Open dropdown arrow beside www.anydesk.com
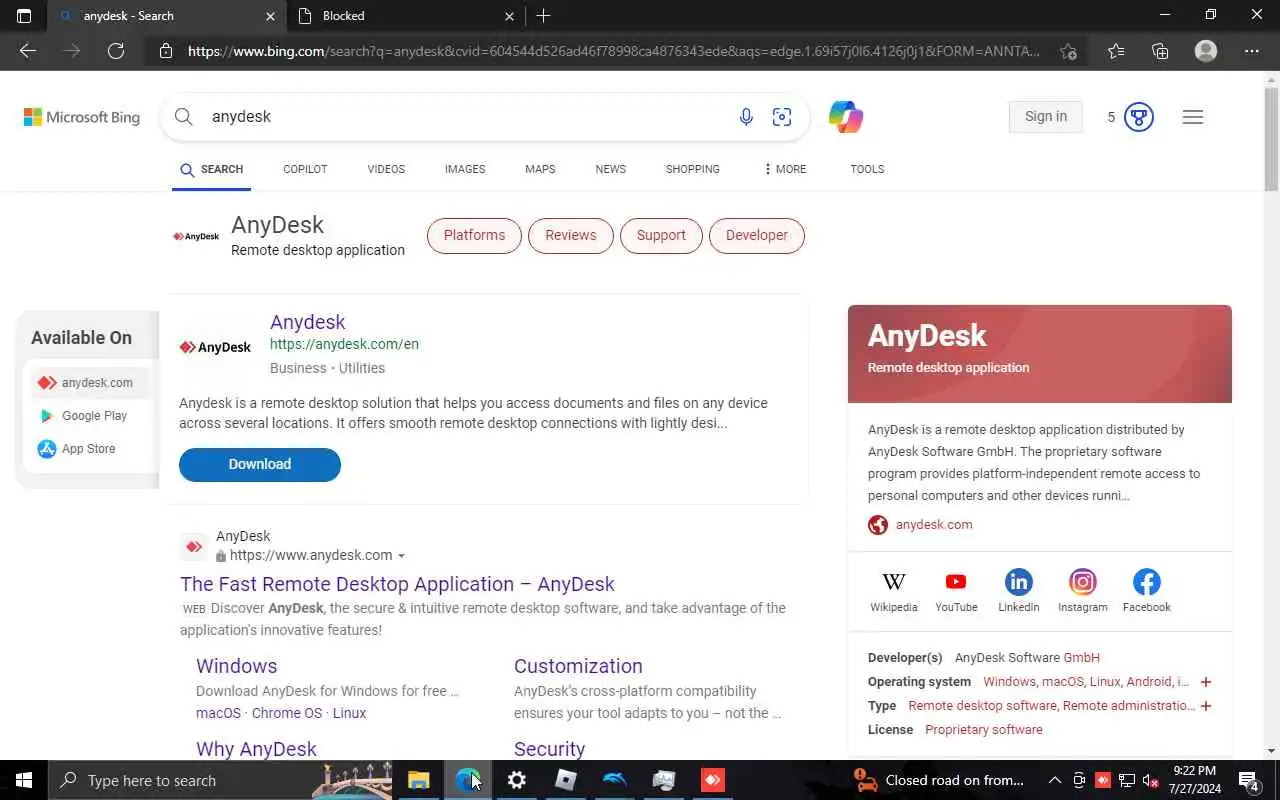The image size is (1280, 800). coord(401,556)
